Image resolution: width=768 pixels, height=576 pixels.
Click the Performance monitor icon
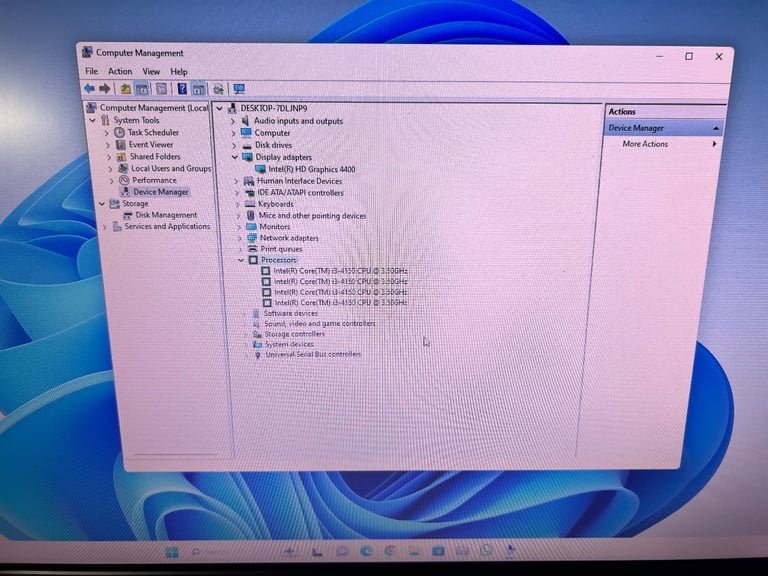pos(124,180)
